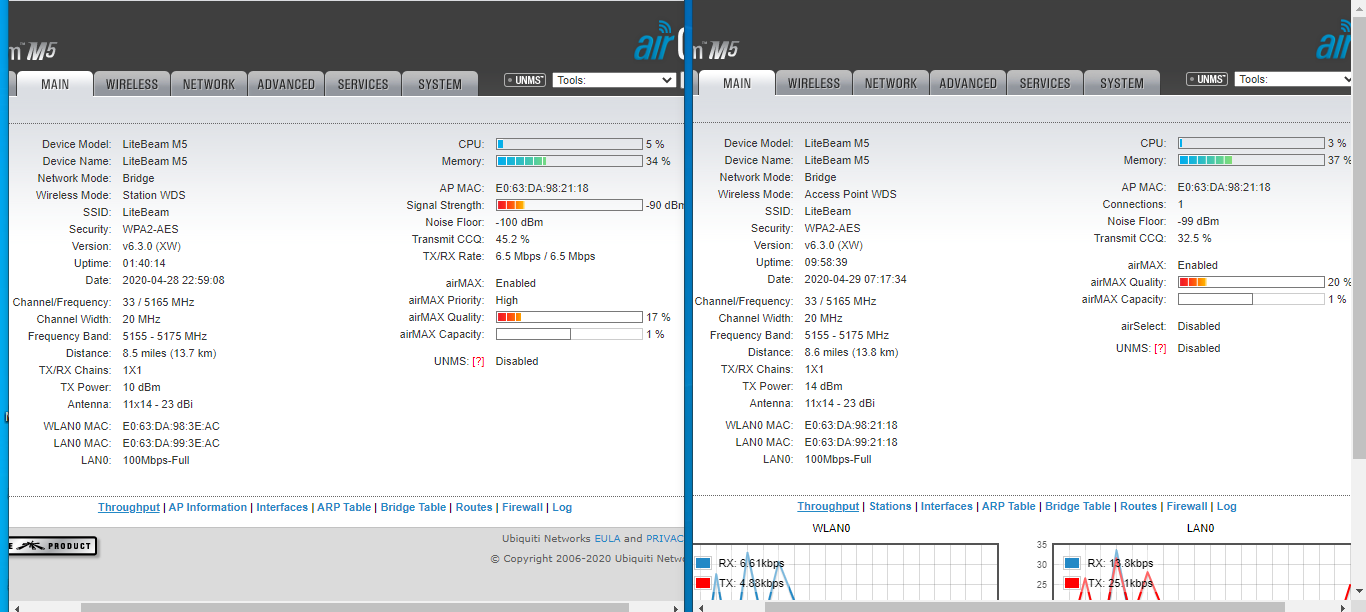Open the MAIN tab in left window
The image size is (1366, 612).
(55, 84)
